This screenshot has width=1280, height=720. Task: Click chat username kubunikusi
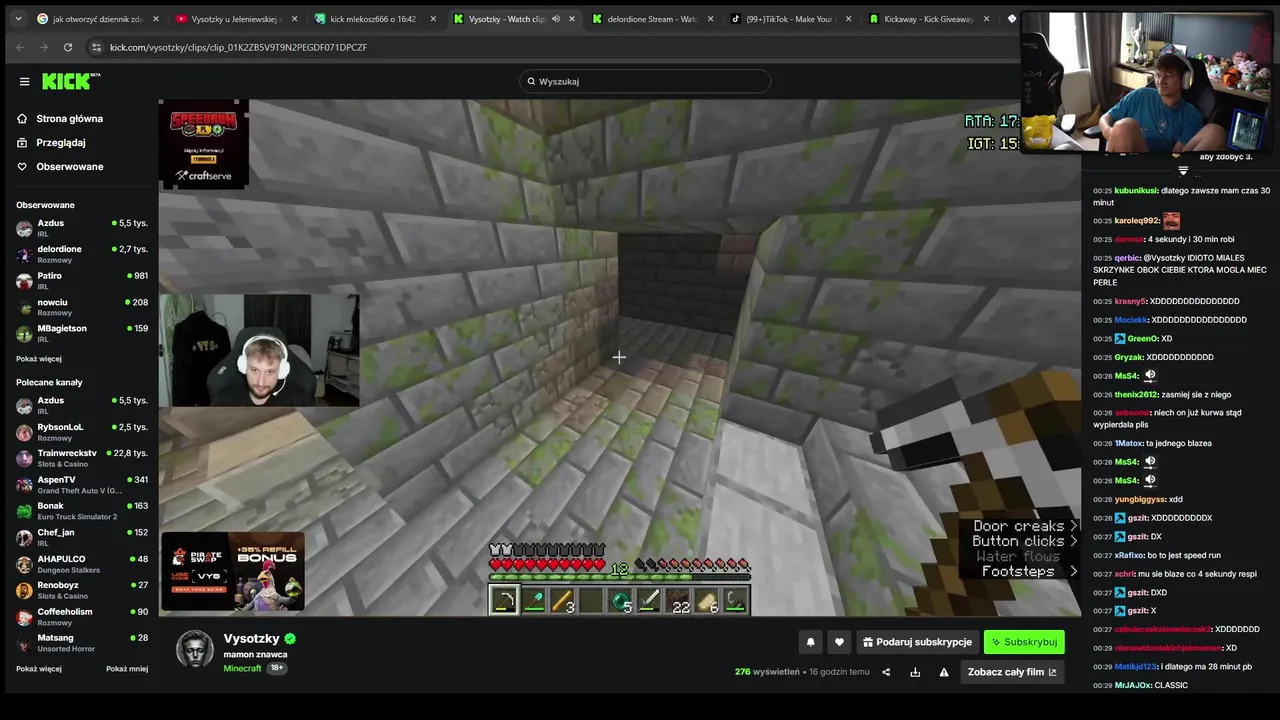(x=1136, y=190)
